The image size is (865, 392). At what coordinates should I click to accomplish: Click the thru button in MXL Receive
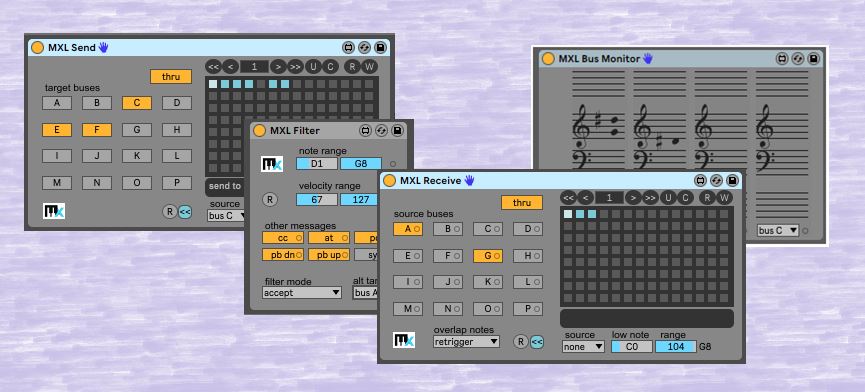(x=522, y=202)
